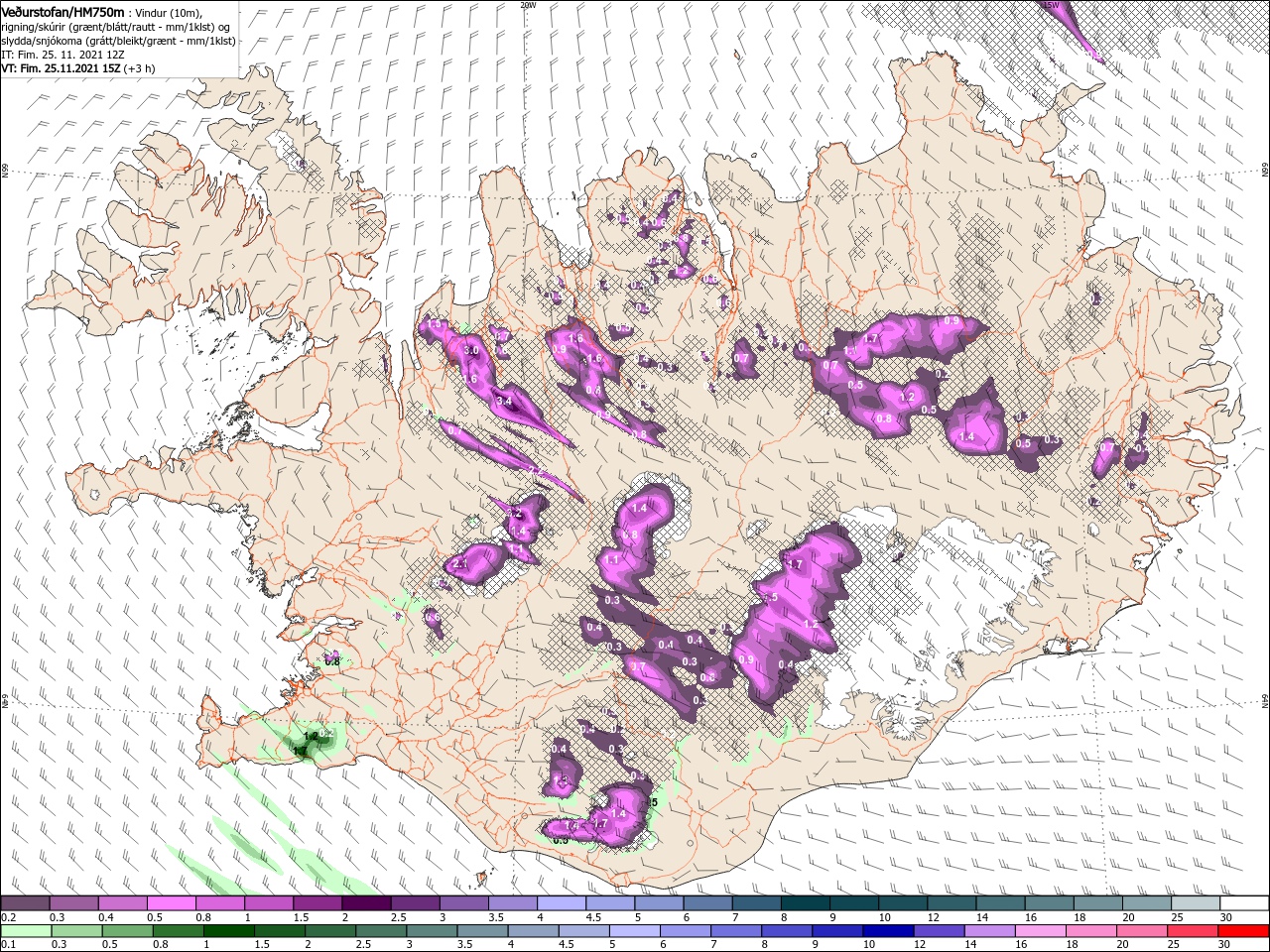The width and height of the screenshot is (1270, 952).
Task: Select the darkest purple 2 swatch in the snow scale
Action: [366, 903]
